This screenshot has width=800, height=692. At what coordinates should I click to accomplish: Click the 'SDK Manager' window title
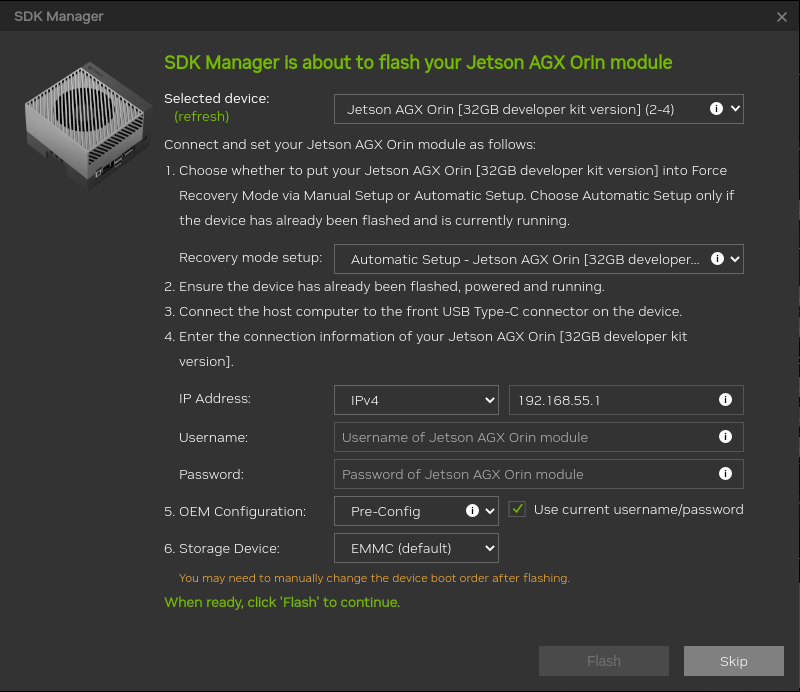(59, 16)
